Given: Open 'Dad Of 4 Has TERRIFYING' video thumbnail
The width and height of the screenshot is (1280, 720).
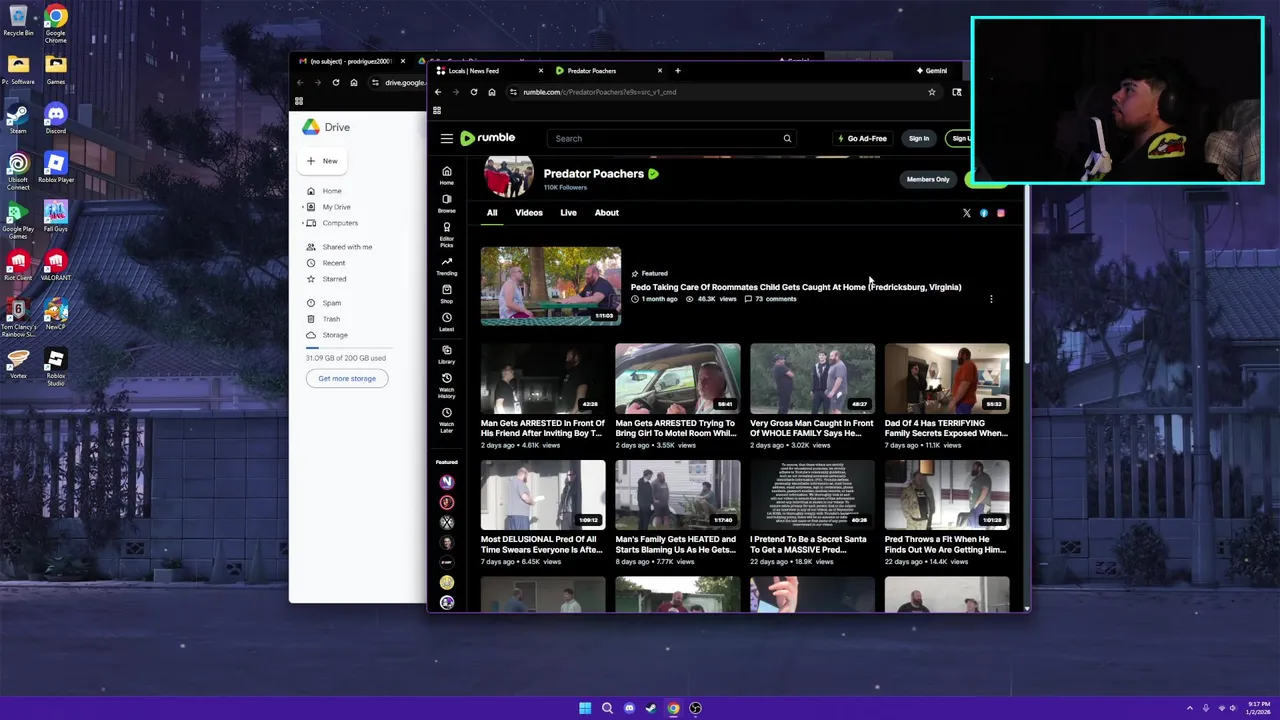Looking at the screenshot, I should coord(947,379).
